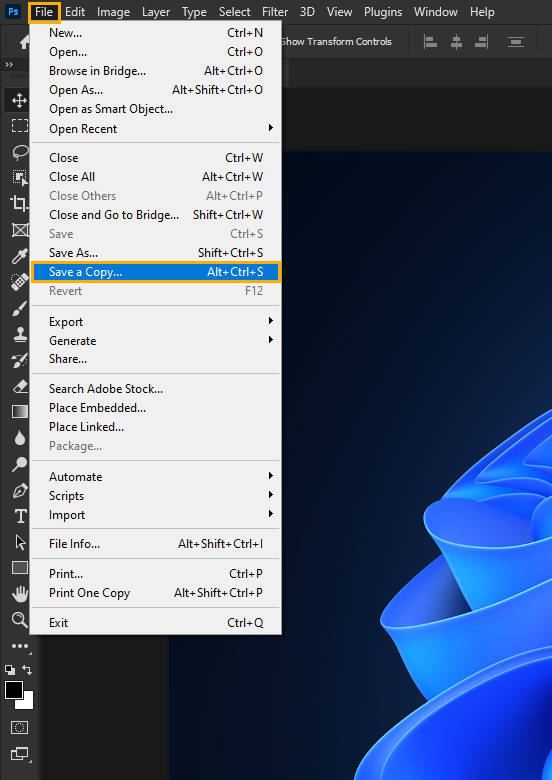Select the Gradient tool
Viewport: 552px width, 780px height.
[x=19, y=412]
